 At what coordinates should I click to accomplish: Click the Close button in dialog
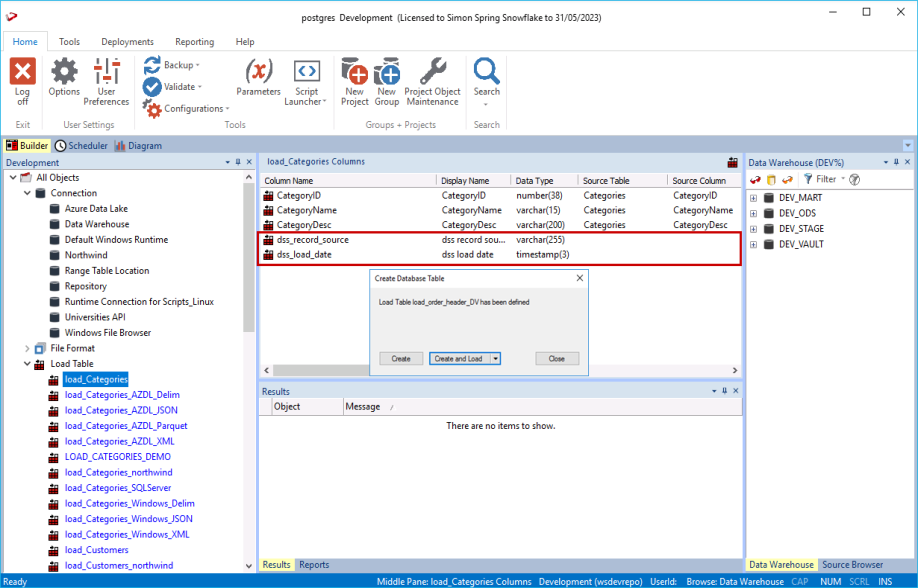point(557,358)
